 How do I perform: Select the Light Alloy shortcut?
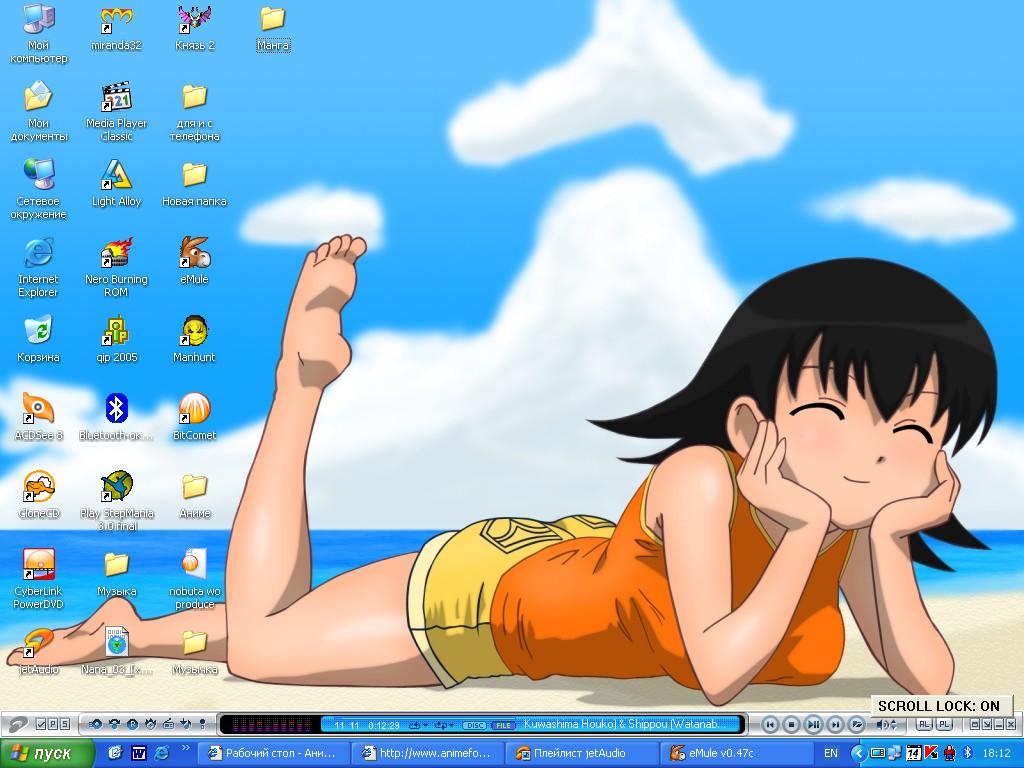pyautogui.click(x=116, y=183)
